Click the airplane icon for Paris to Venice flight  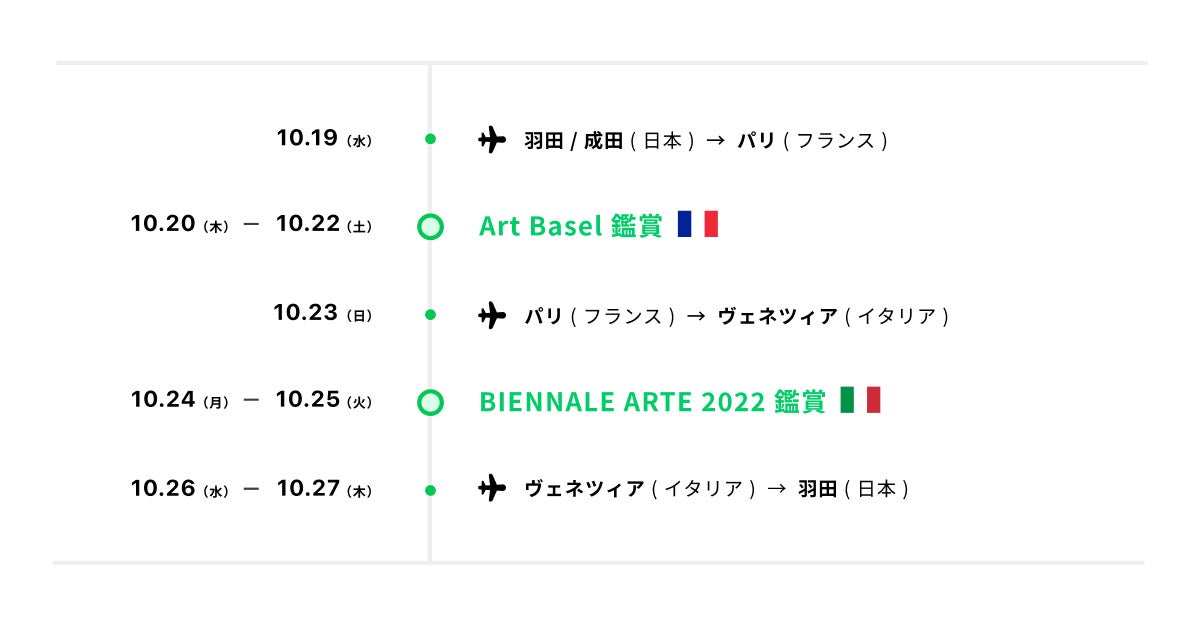pos(492,316)
